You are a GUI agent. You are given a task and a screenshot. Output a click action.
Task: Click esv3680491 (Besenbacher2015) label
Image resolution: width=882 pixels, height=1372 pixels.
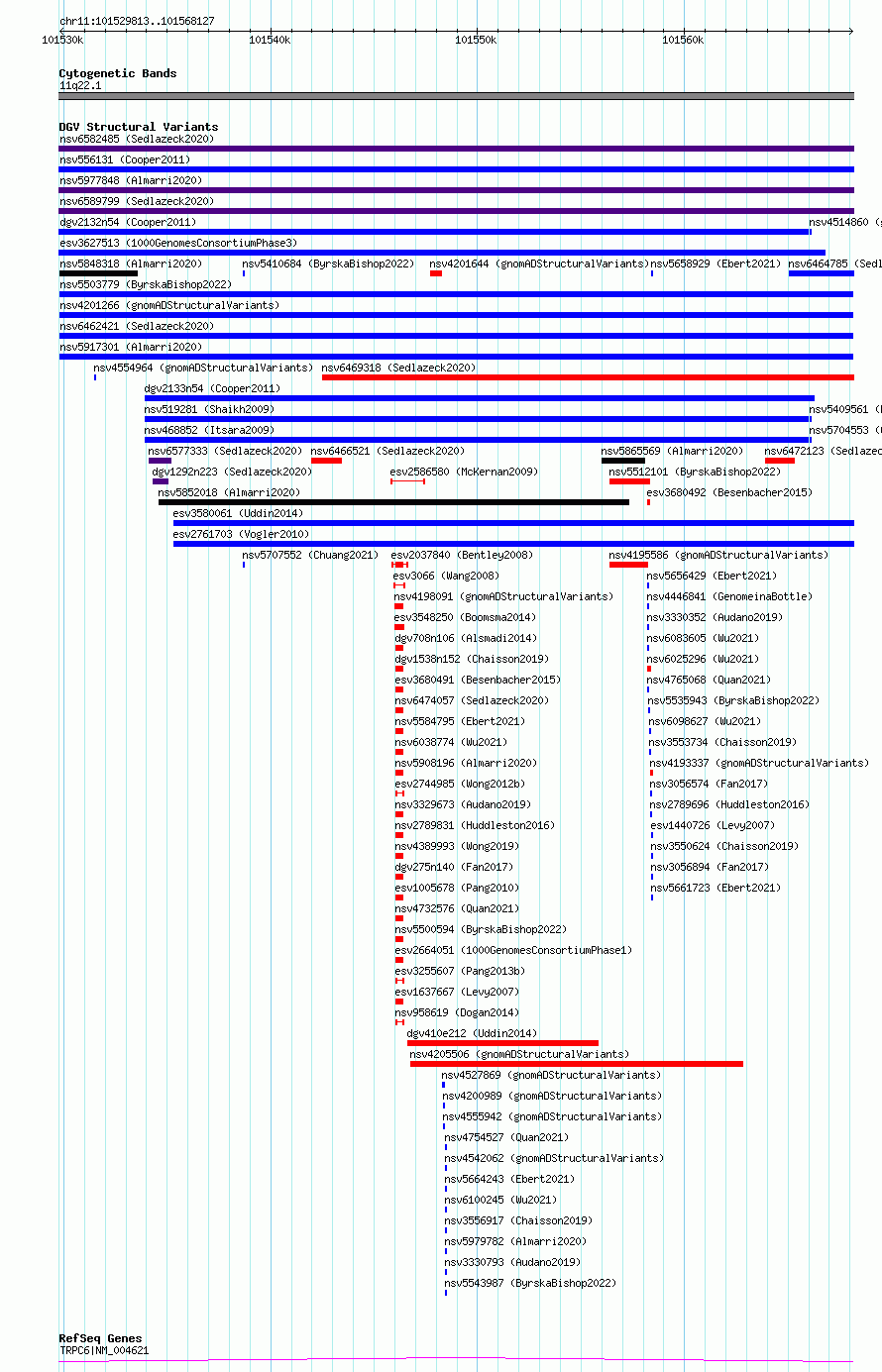477,680
